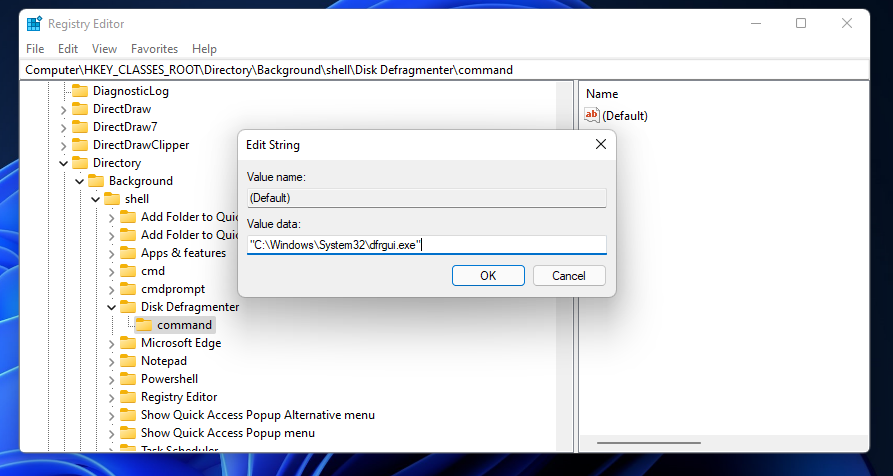Click the DiagnosticLog folder icon
The width and height of the screenshot is (893, 476).
click(80, 91)
